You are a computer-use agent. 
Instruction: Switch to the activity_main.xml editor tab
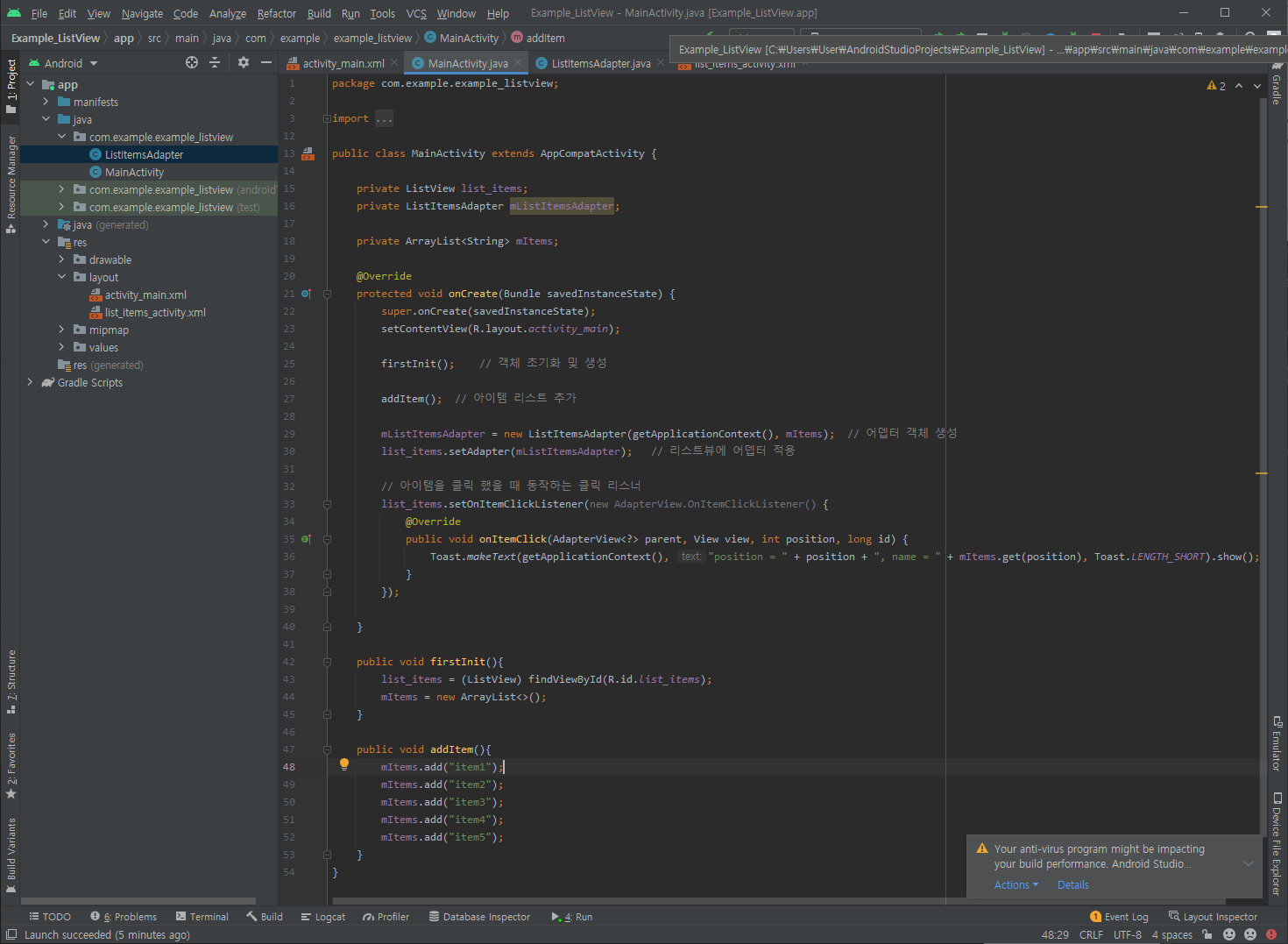pyautogui.click(x=343, y=63)
